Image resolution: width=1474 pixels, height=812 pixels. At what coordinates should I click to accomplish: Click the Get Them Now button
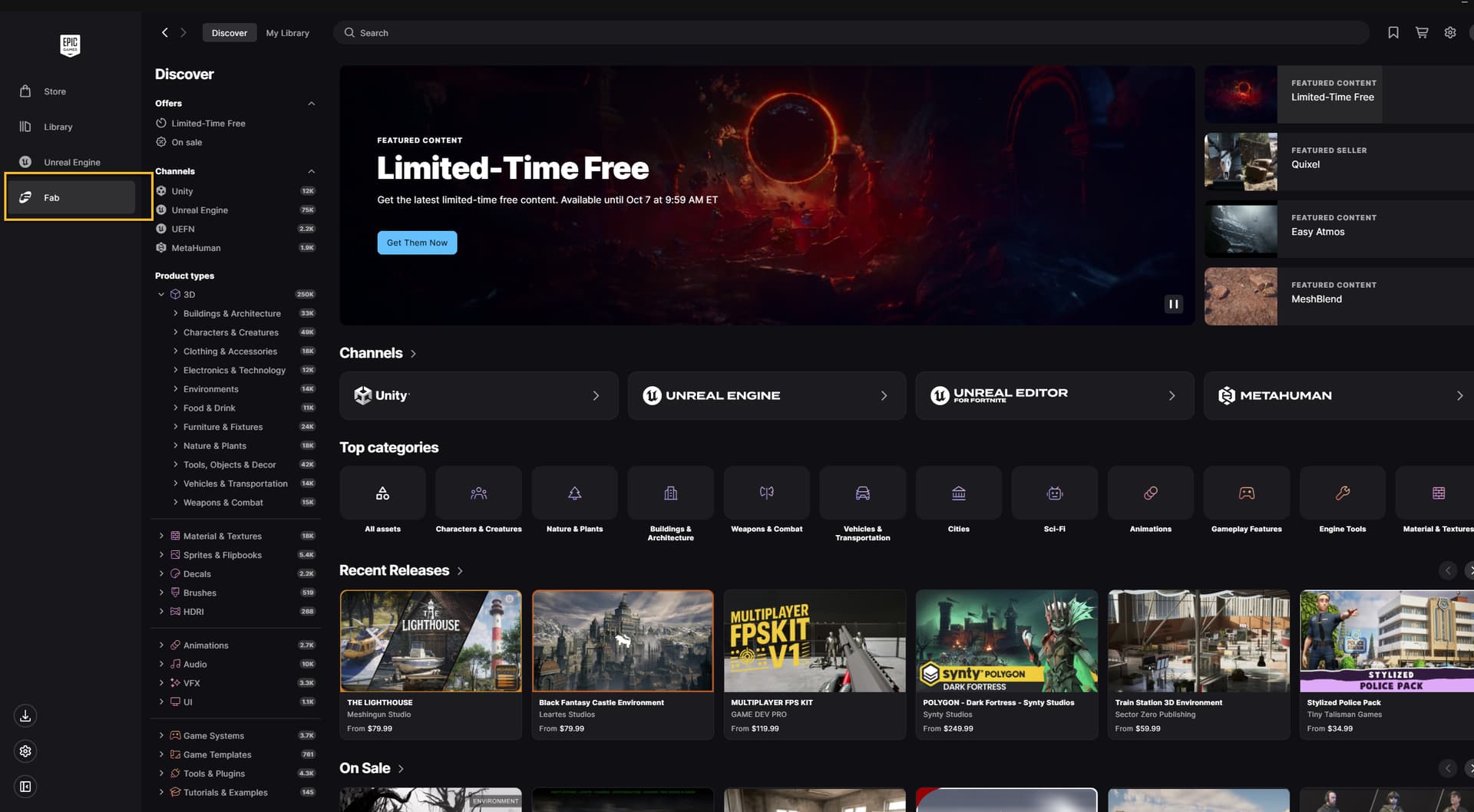pos(417,243)
